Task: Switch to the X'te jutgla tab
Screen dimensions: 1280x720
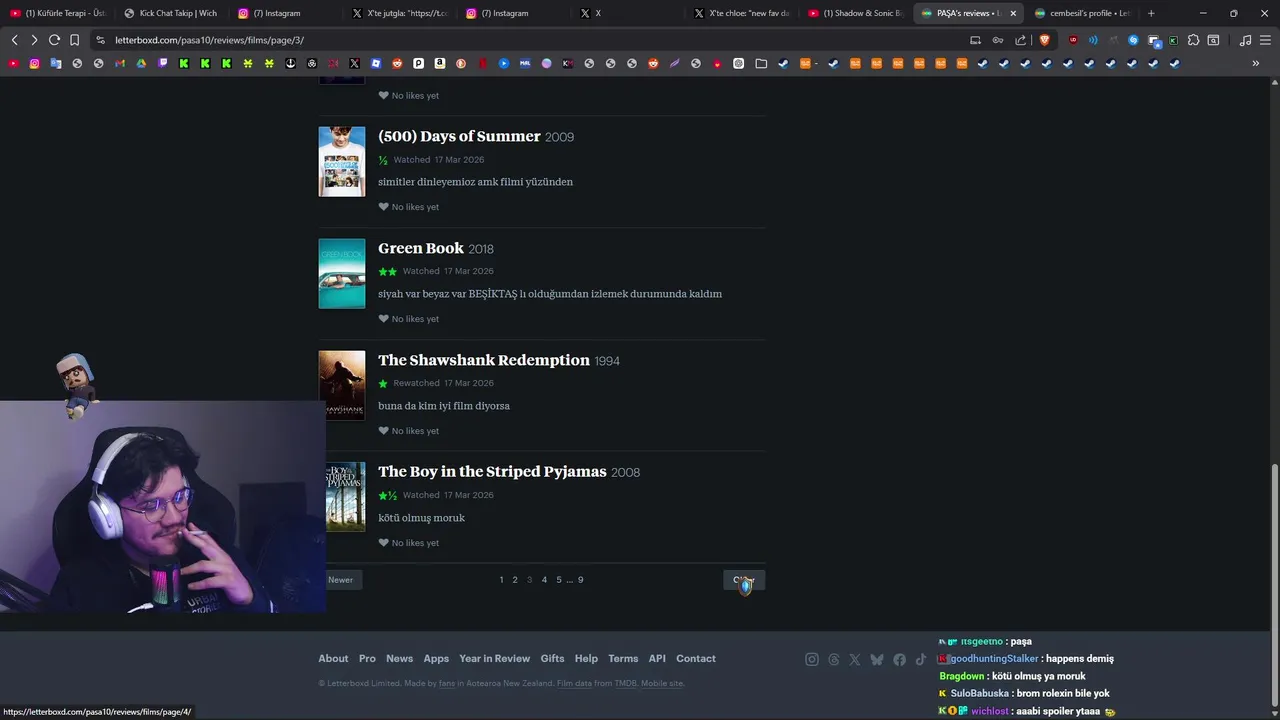Action: point(400,13)
